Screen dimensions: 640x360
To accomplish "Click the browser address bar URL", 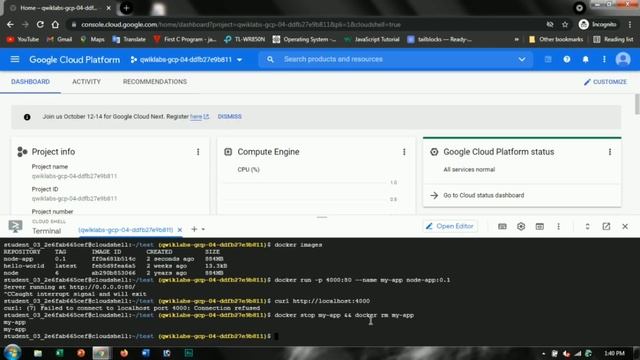I will [240, 24].
